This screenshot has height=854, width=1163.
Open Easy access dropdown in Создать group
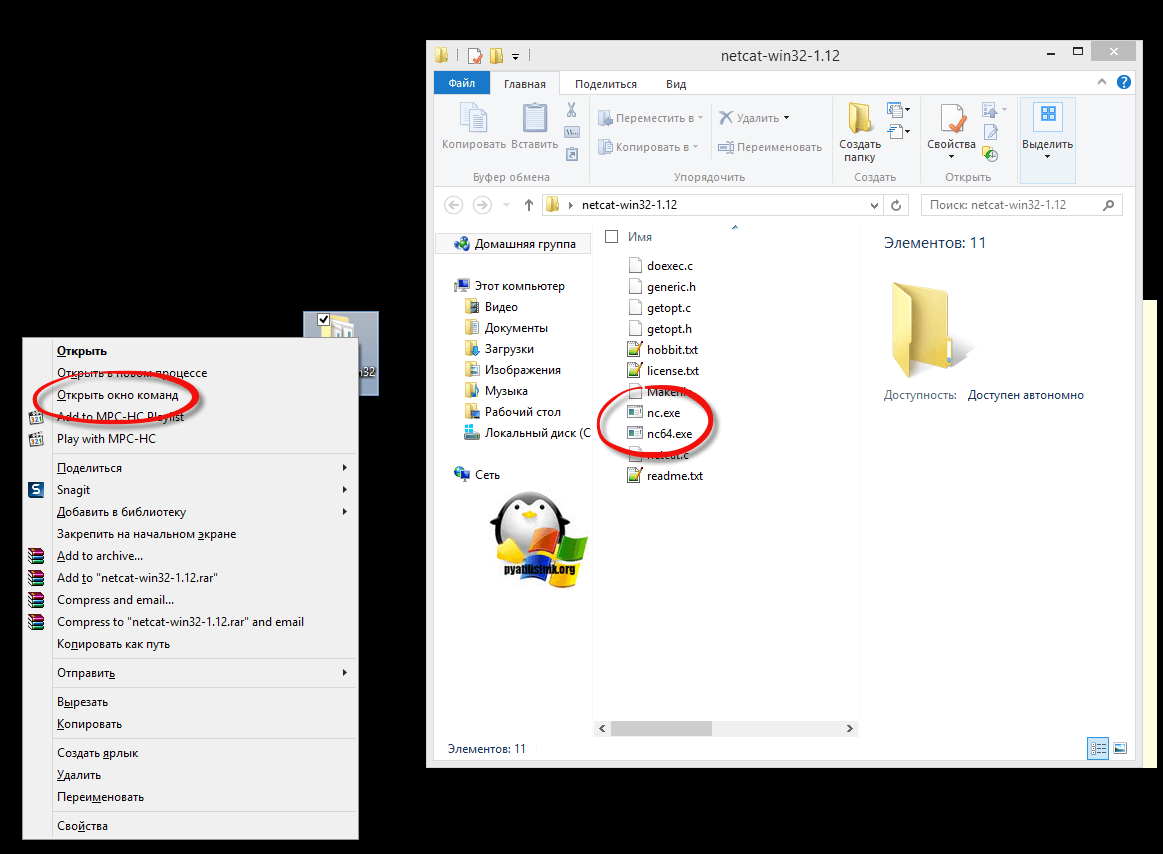[898, 132]
